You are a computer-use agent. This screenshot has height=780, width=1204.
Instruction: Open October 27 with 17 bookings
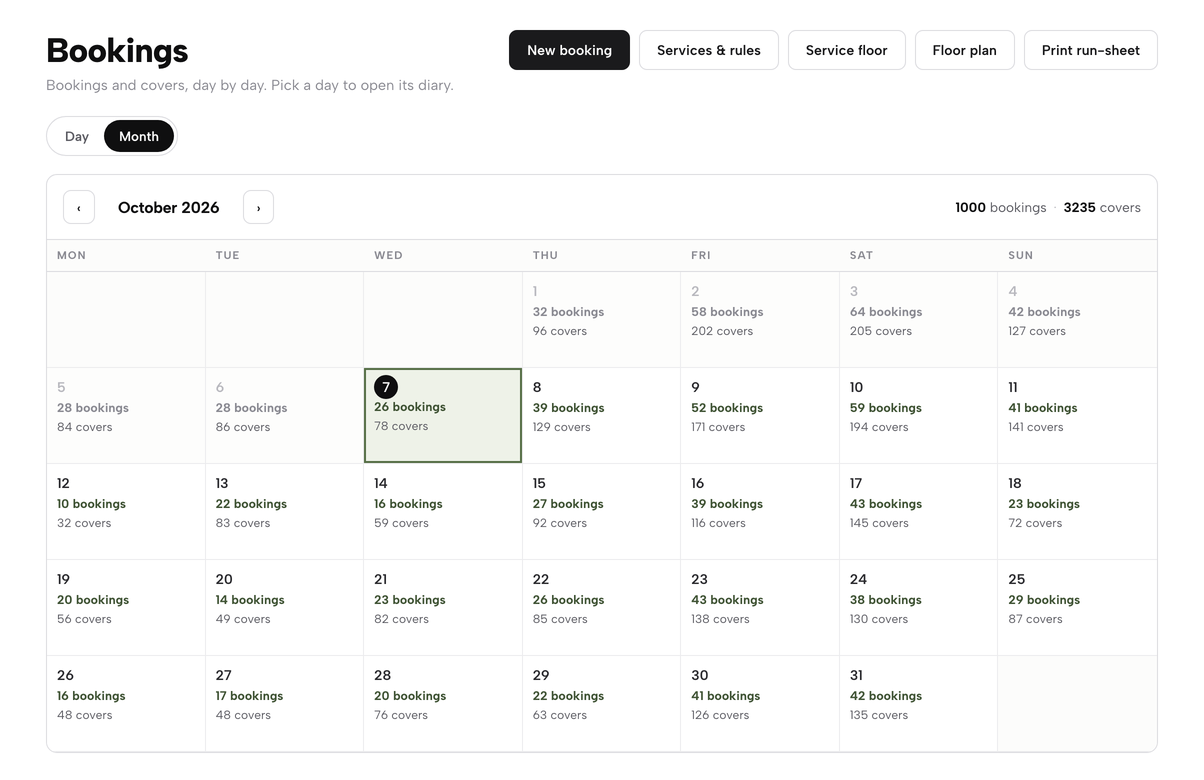tap(284, 703)
